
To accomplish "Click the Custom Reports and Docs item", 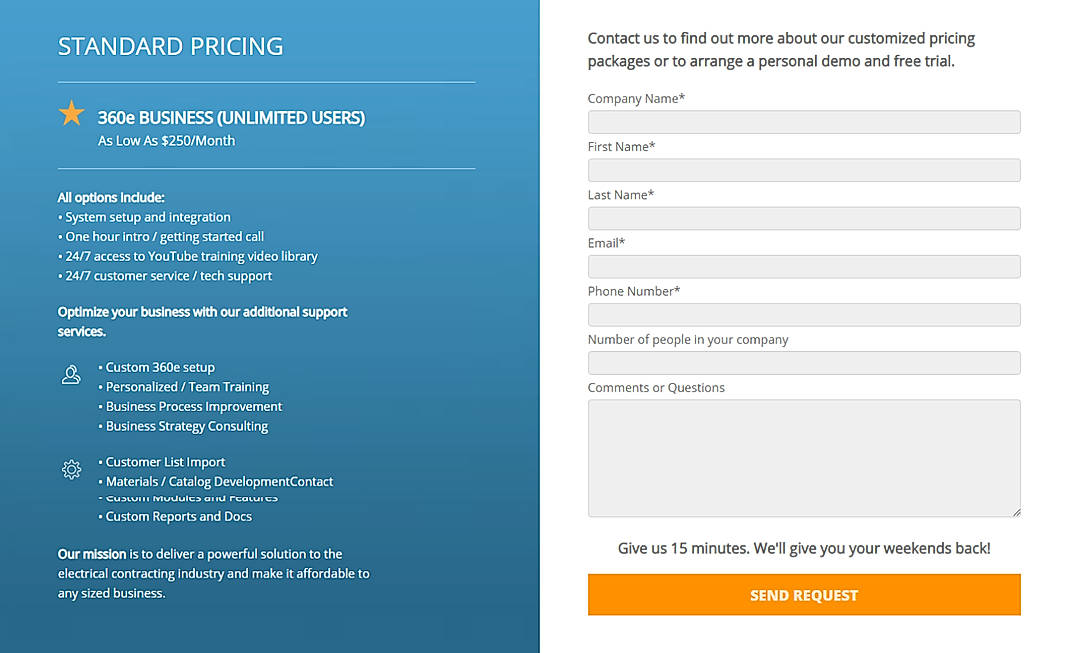I will point(177,516).
